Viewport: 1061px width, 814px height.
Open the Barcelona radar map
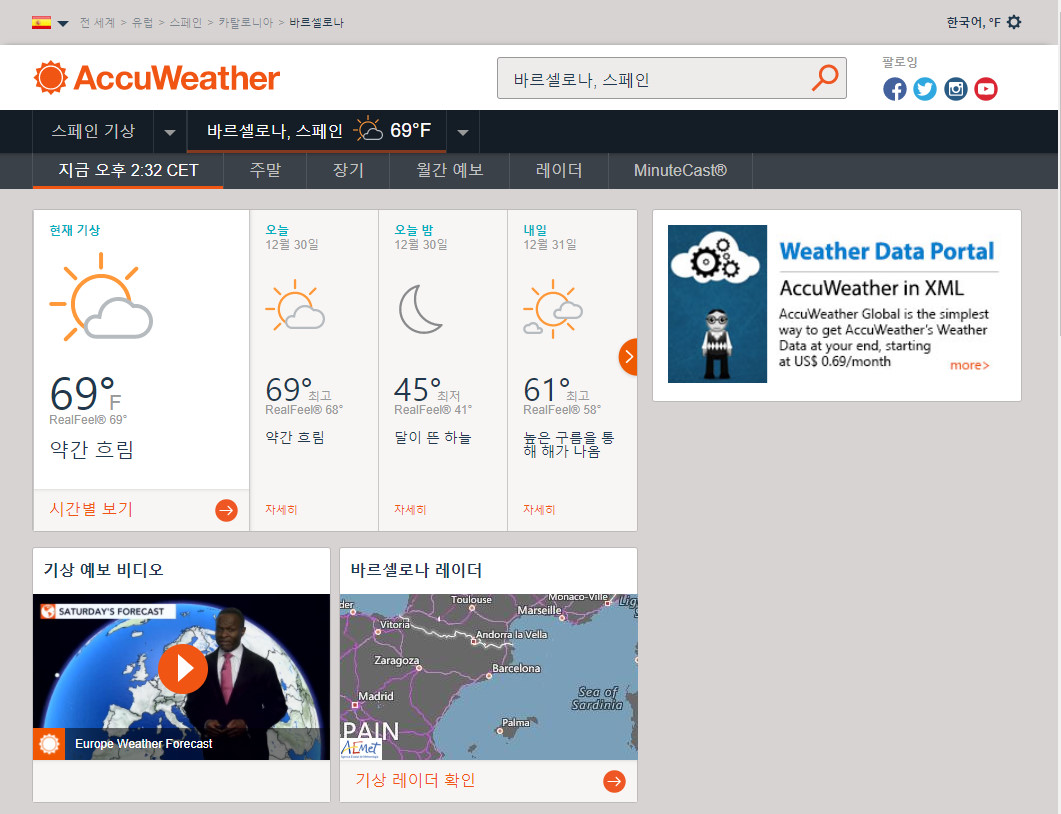(489, 677)
